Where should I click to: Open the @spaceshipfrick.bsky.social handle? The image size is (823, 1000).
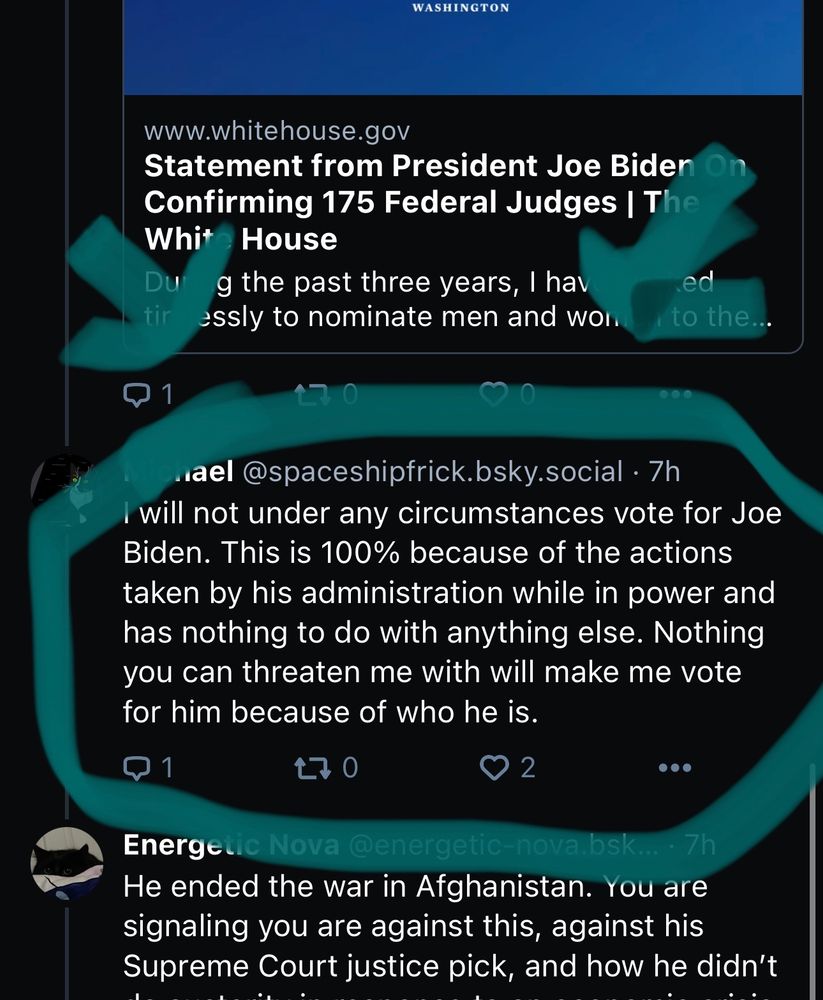click(427, 471)
